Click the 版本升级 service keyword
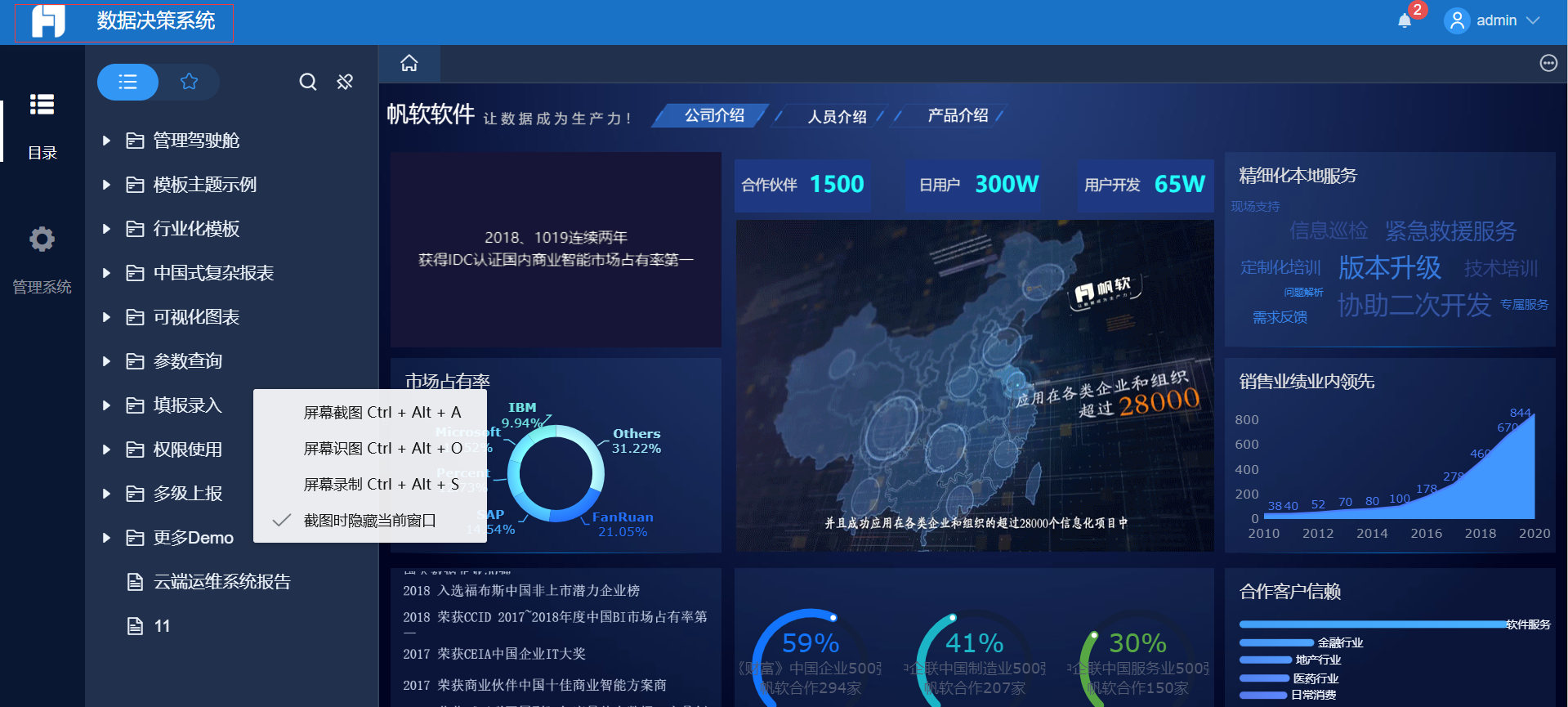This screenshot has height=707, width=1568. (x=1390, y=268)
